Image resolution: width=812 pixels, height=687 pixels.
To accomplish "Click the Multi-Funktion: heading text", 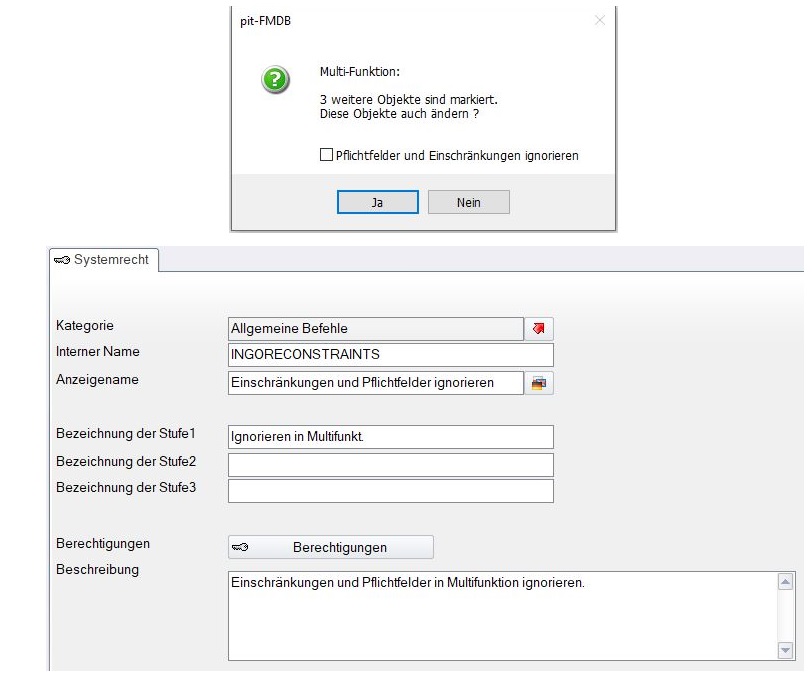I will click(360, 71).
